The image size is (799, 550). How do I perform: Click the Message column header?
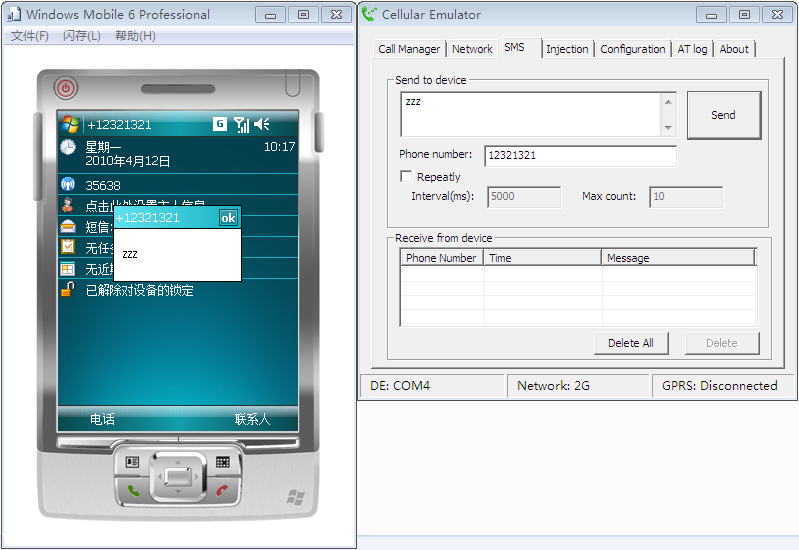pyautogui.click(x=678, y=257)
